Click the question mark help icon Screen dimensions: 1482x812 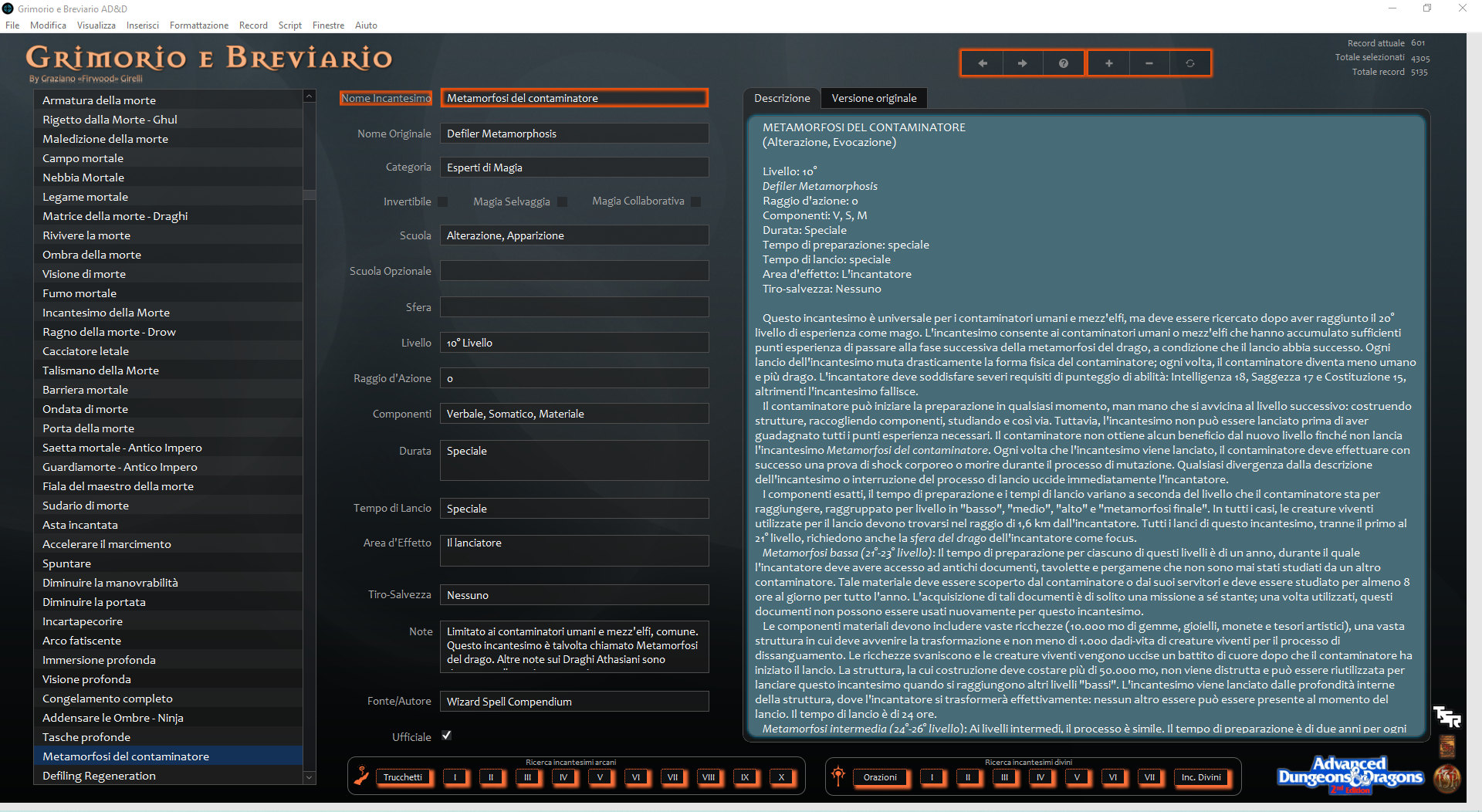(x=1063, y=63)
